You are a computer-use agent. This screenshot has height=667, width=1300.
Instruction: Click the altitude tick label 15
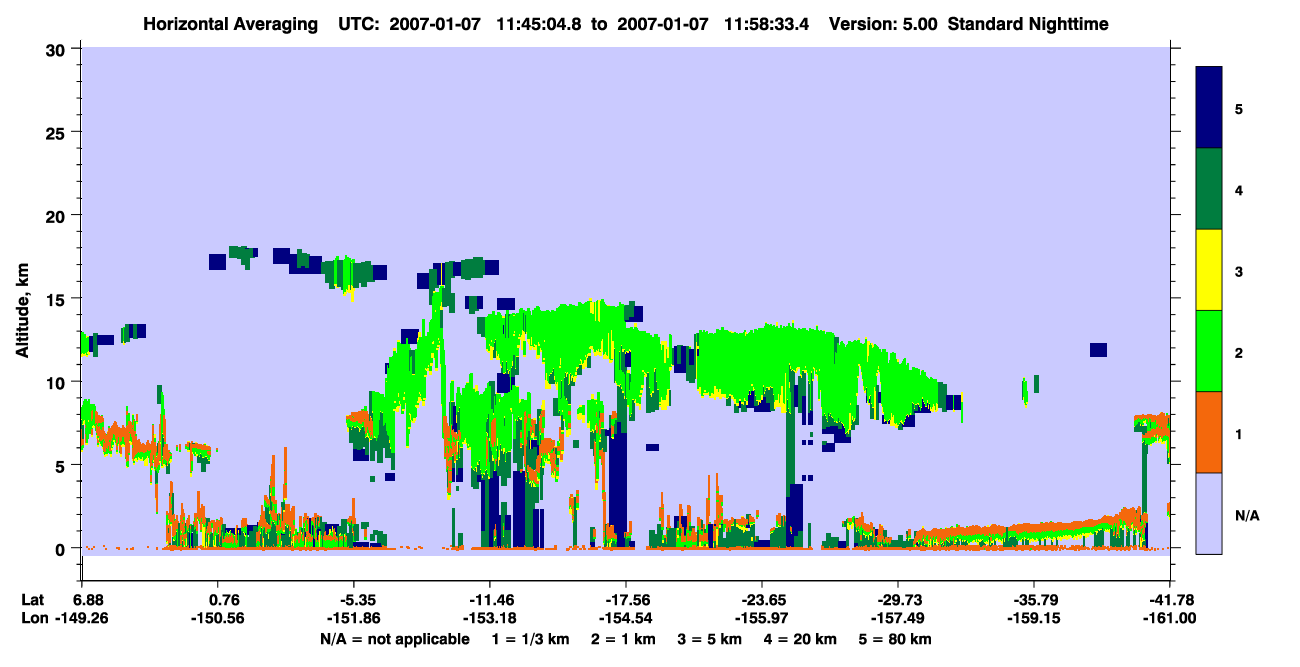click(x=58, y=299)
